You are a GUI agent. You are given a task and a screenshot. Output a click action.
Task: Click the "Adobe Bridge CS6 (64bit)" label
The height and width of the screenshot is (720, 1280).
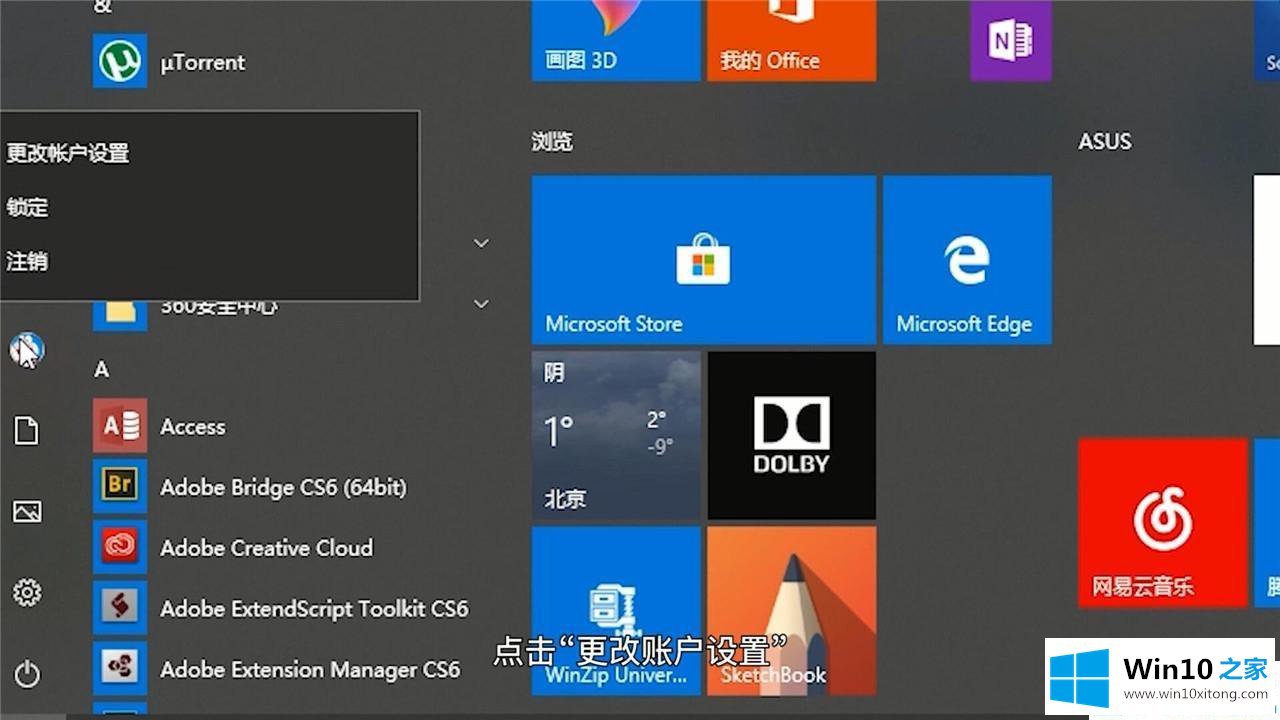point(284,487)
